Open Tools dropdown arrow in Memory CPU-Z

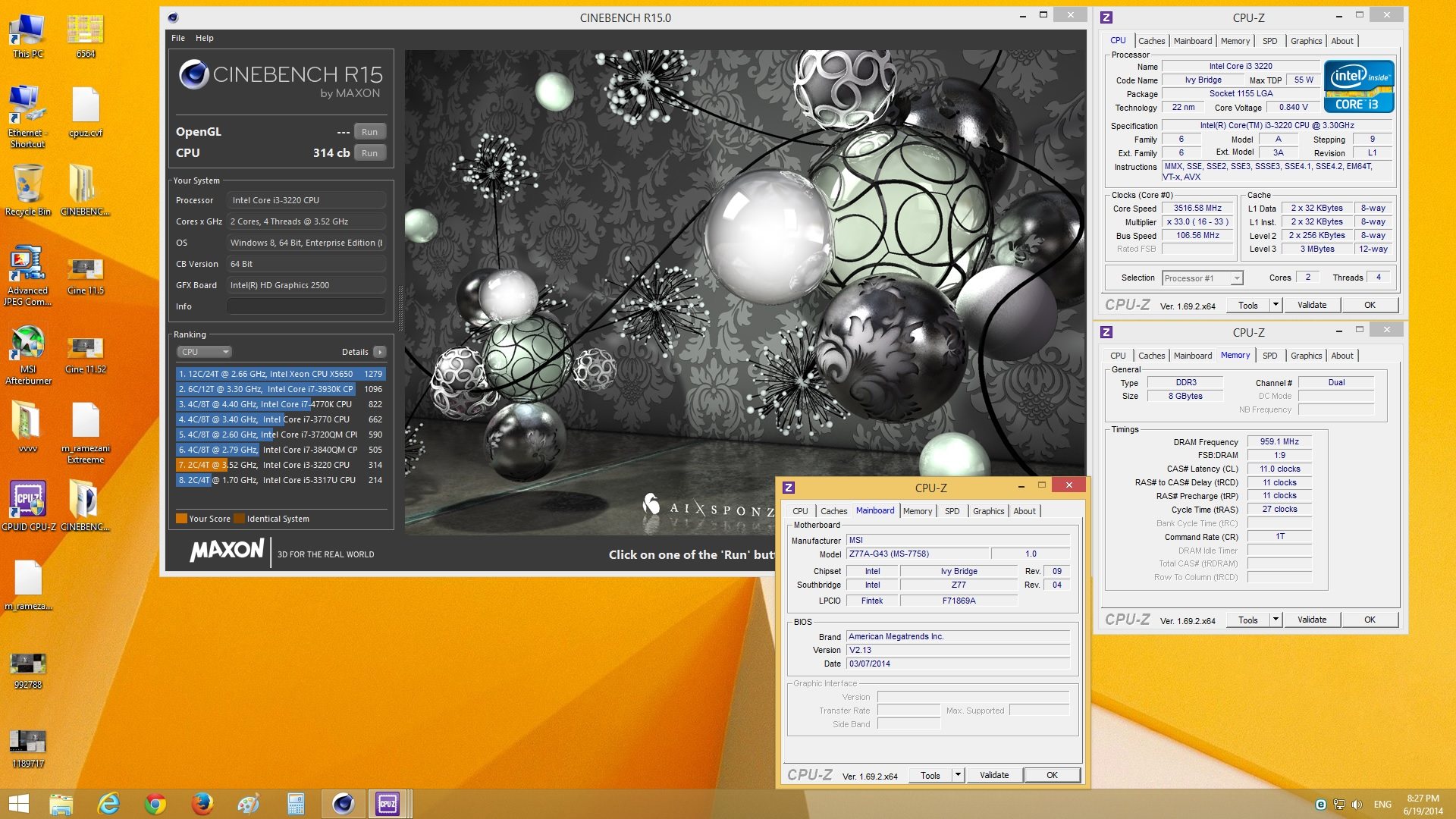click(x=1276, y=620)
